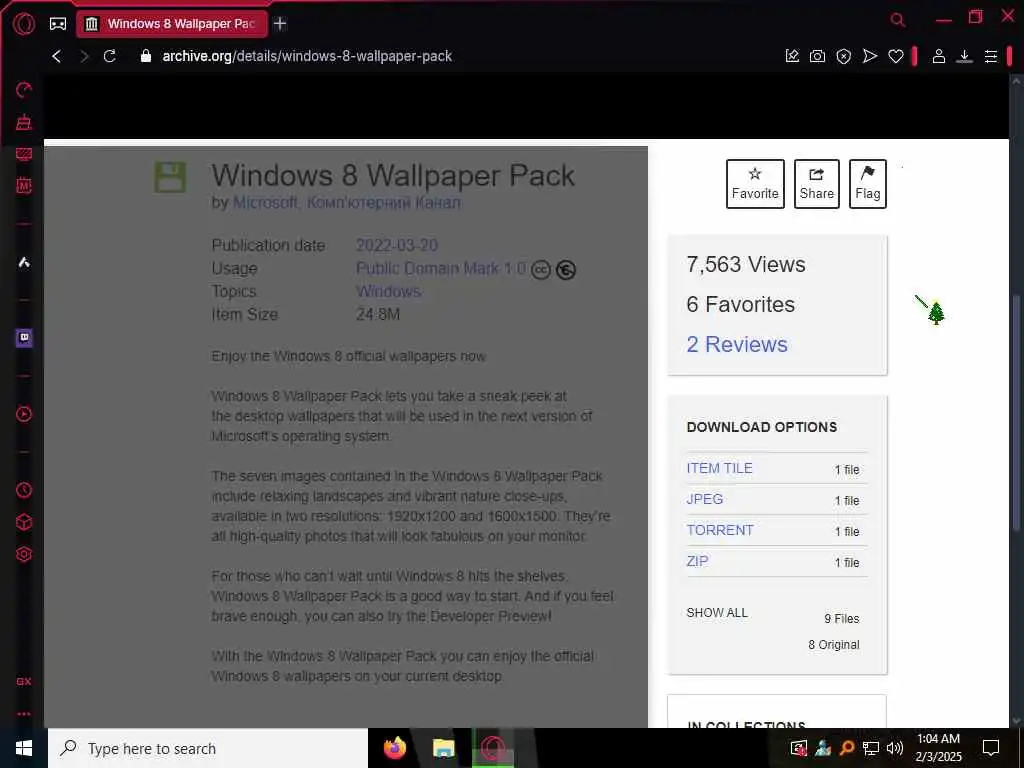Open the sidebar three-dots setup menu
The width and height of the screenshot is (1024, 768).
click(24, 714)
